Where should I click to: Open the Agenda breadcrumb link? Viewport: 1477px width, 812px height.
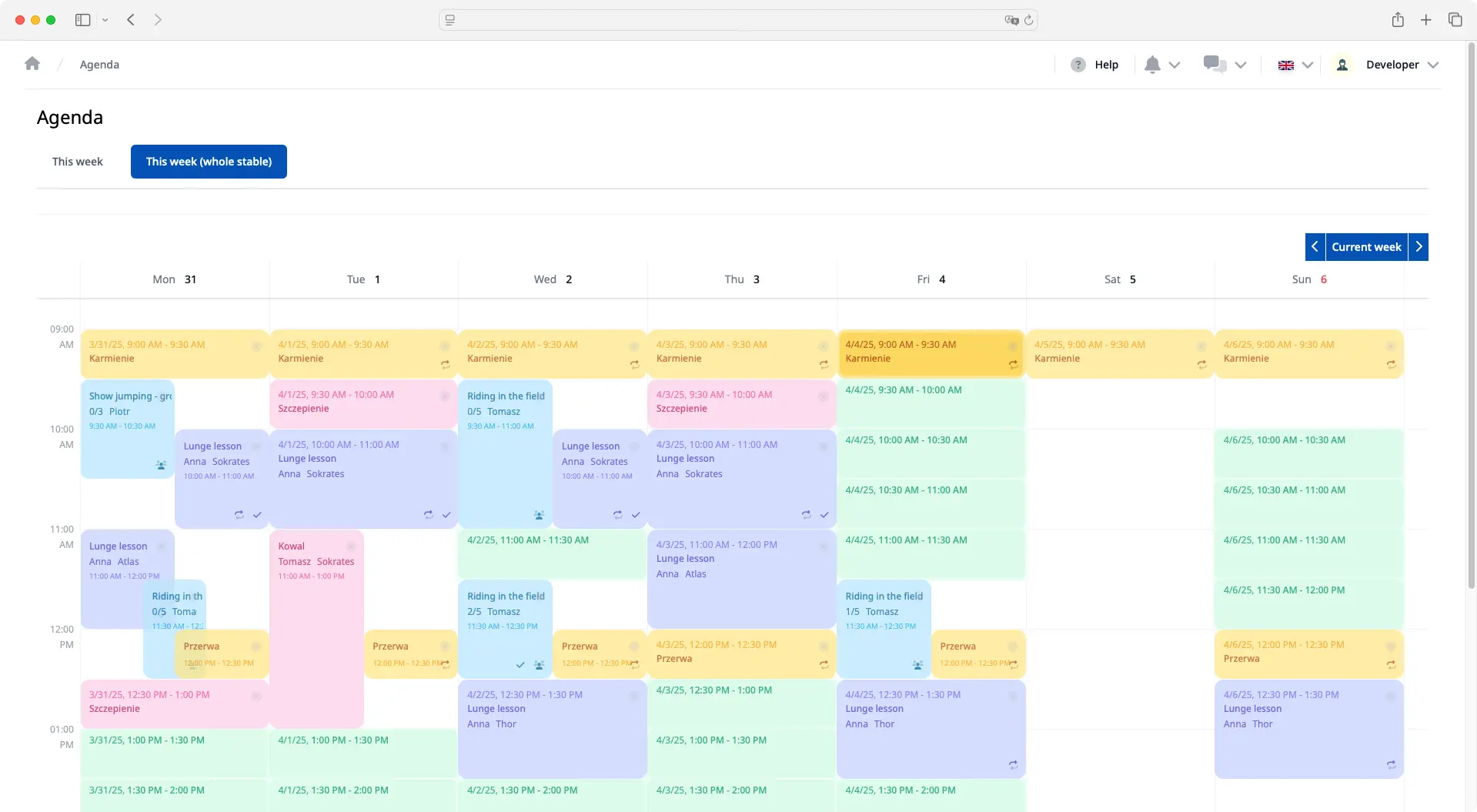coord(99,65)
